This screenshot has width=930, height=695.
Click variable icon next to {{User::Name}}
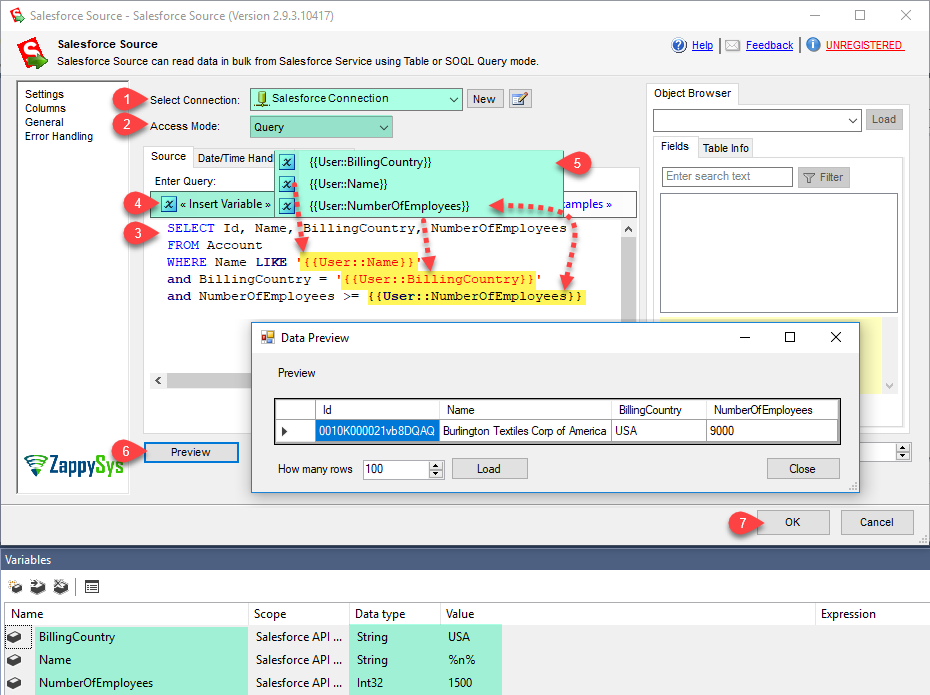click(x=287, y=184)
